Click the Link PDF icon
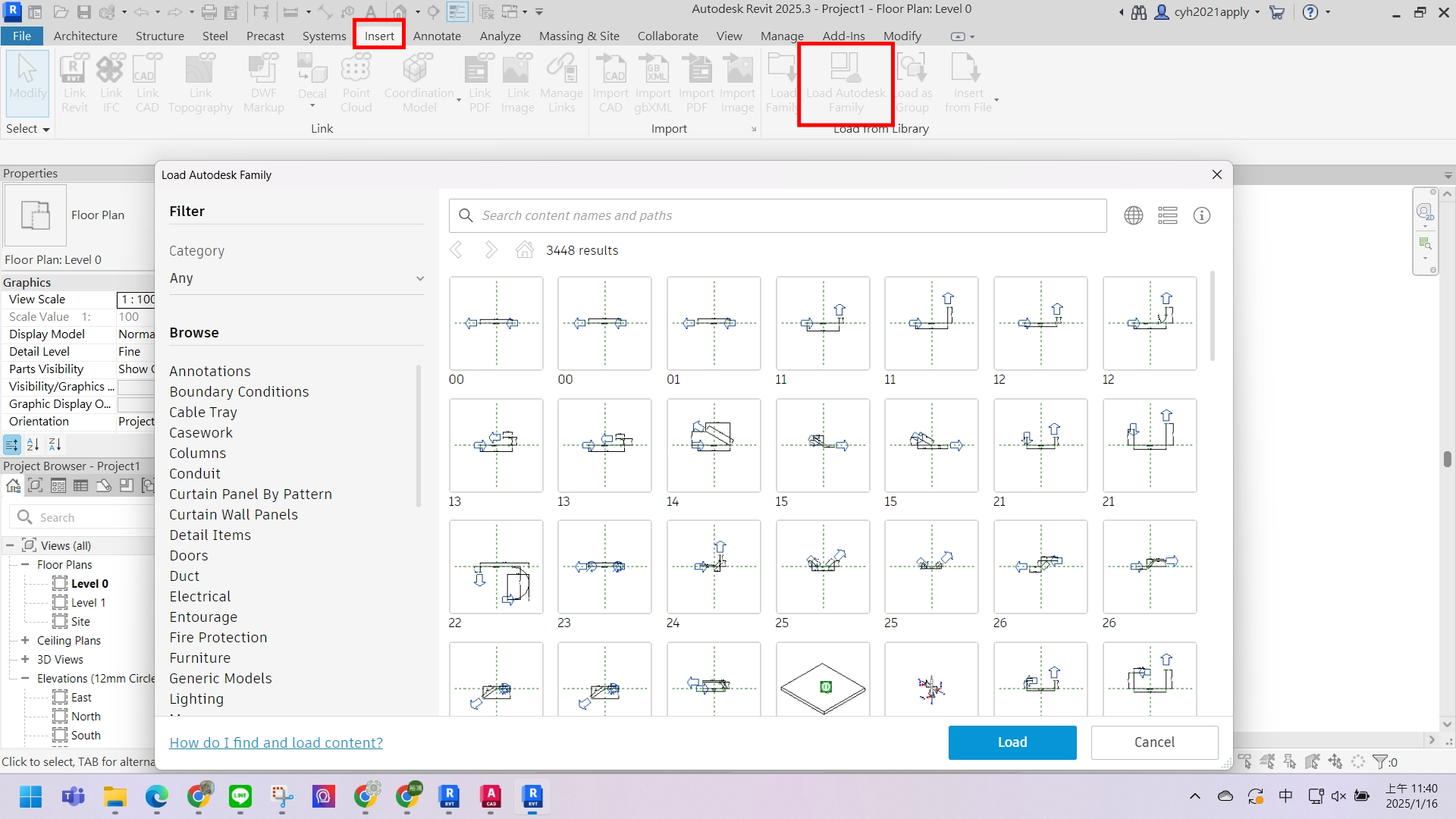The width and height of the screenshot is (1456, 819). click(479, 83)
